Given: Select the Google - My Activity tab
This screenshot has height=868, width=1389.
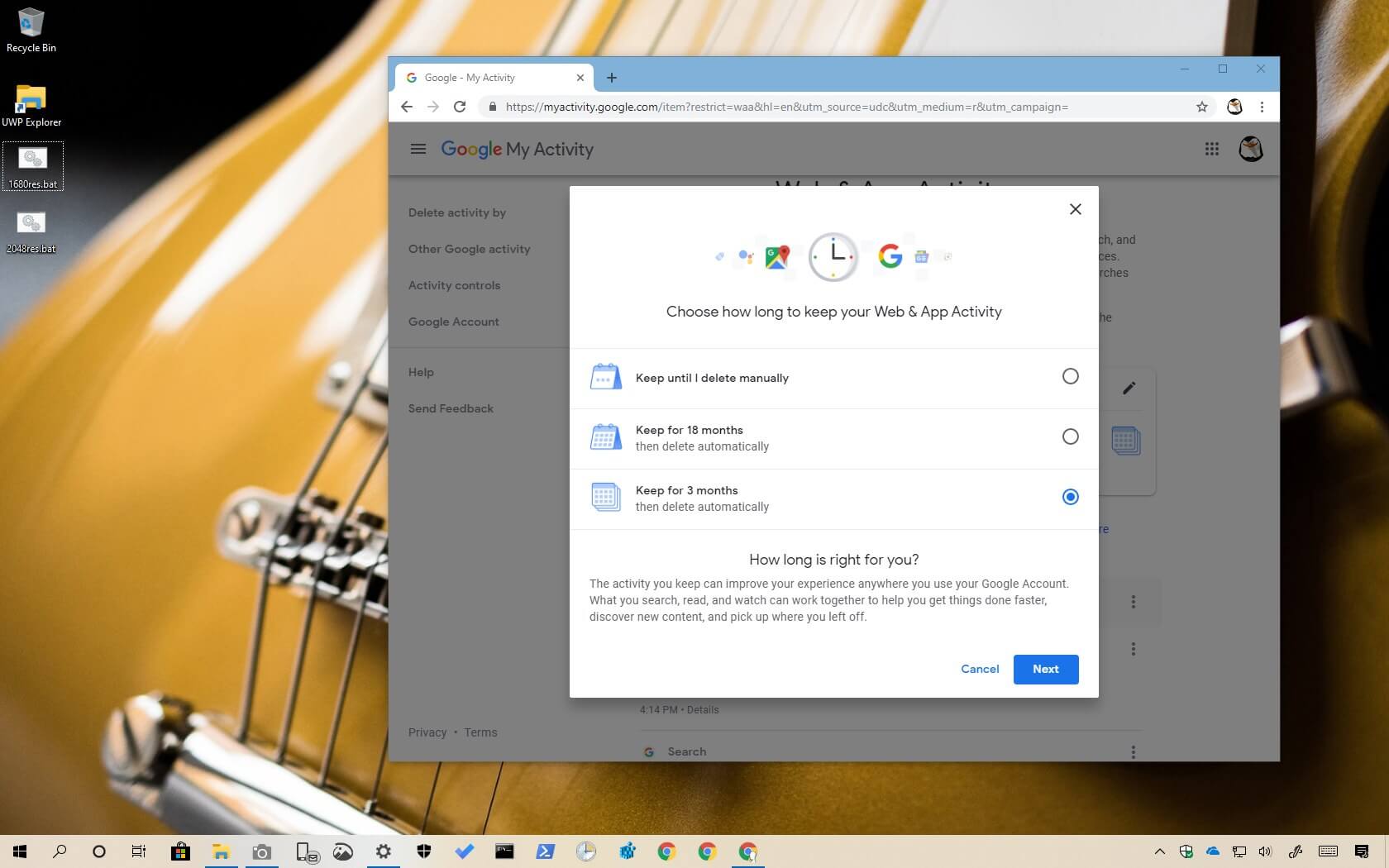Looking at the screenshot, I should 494,78.
